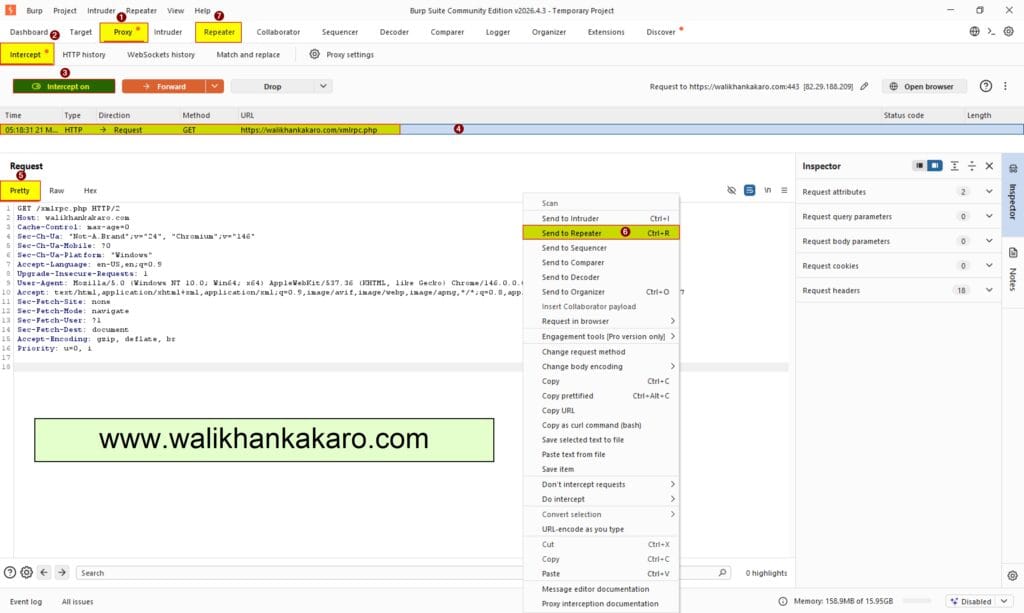
Task: Open Request in browser submenu
Action: click(x=601, y=321)
